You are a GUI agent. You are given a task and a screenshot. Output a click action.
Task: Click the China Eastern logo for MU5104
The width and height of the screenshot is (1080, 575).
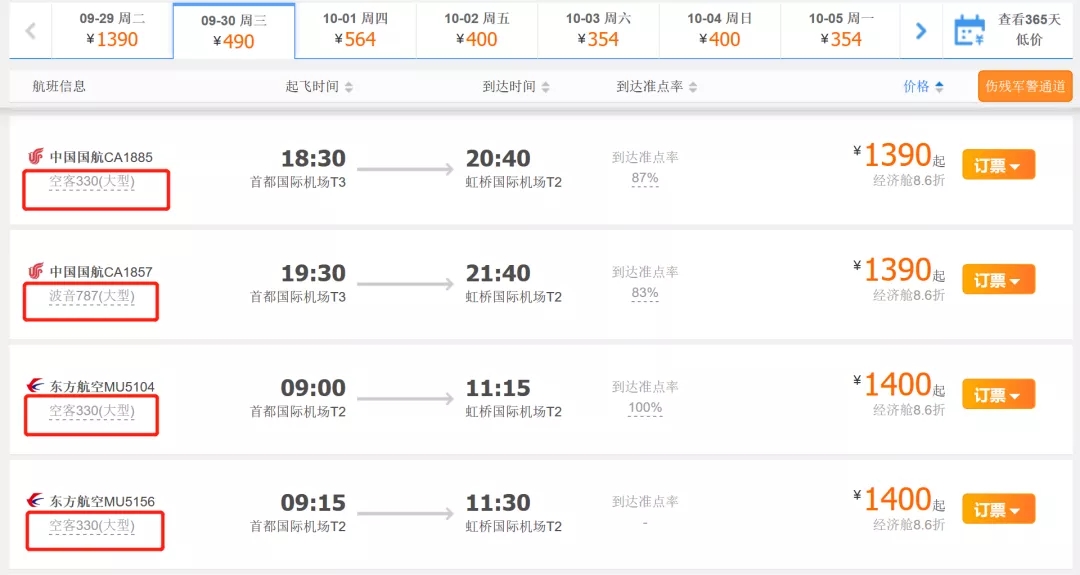pos(35,386)
